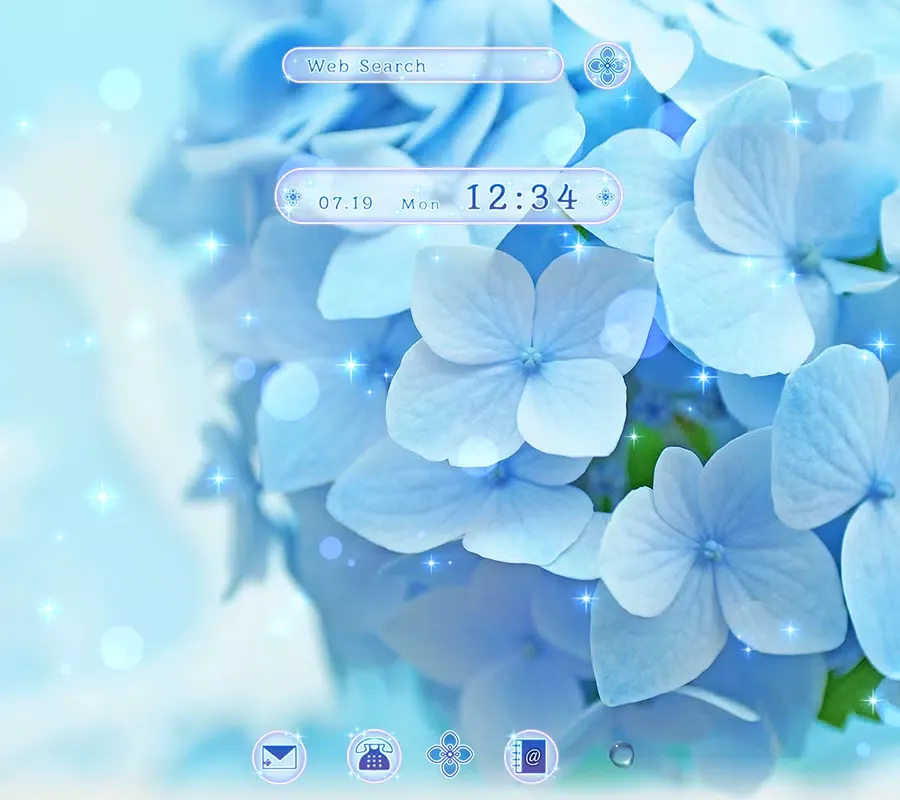Tap the 07.19 date text
Image resolution: width=900 pixels, height=800 pixels.
coord(346,203)
